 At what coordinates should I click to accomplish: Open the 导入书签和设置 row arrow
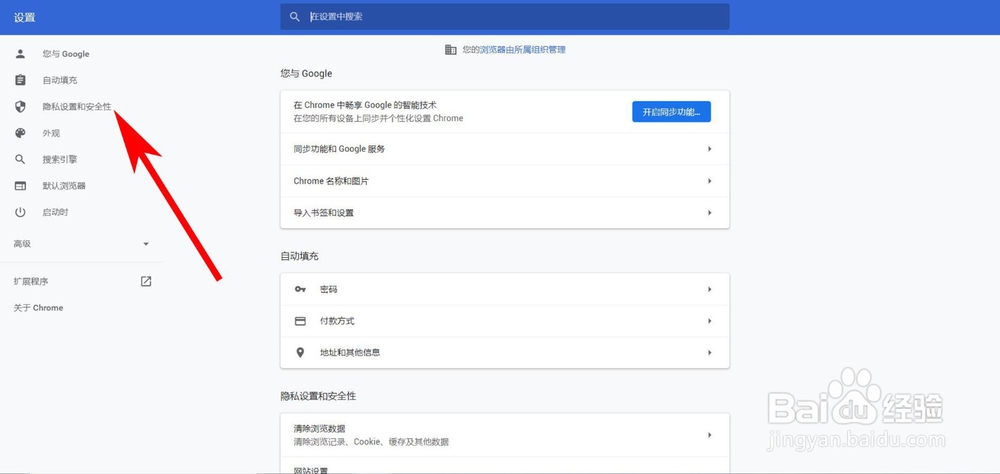point(710,212)
